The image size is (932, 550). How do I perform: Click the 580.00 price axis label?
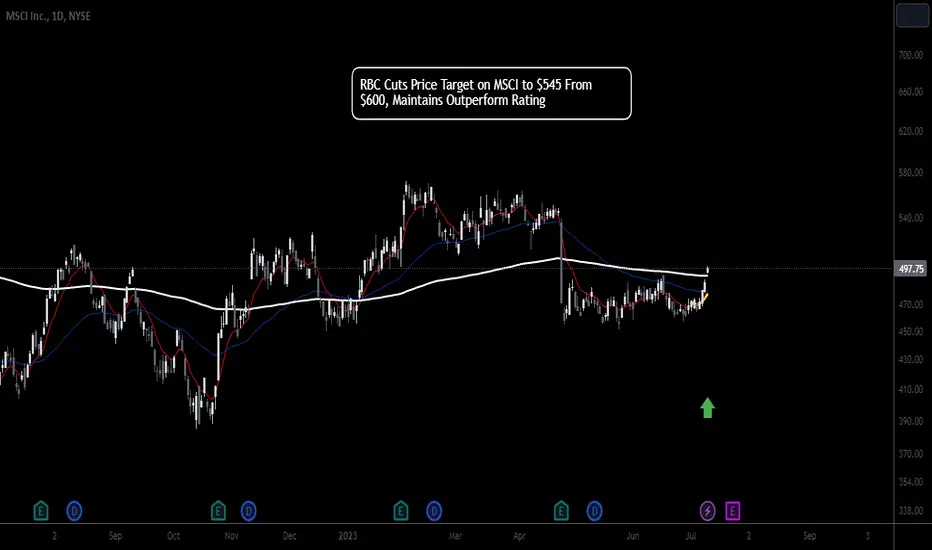(911, 172)
